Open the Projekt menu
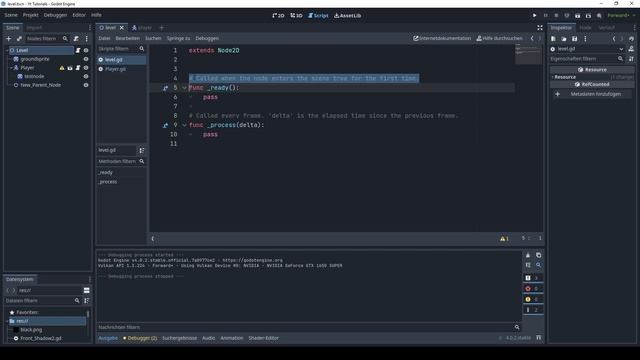This screenshot has height=360, width=640. [31, 15]
